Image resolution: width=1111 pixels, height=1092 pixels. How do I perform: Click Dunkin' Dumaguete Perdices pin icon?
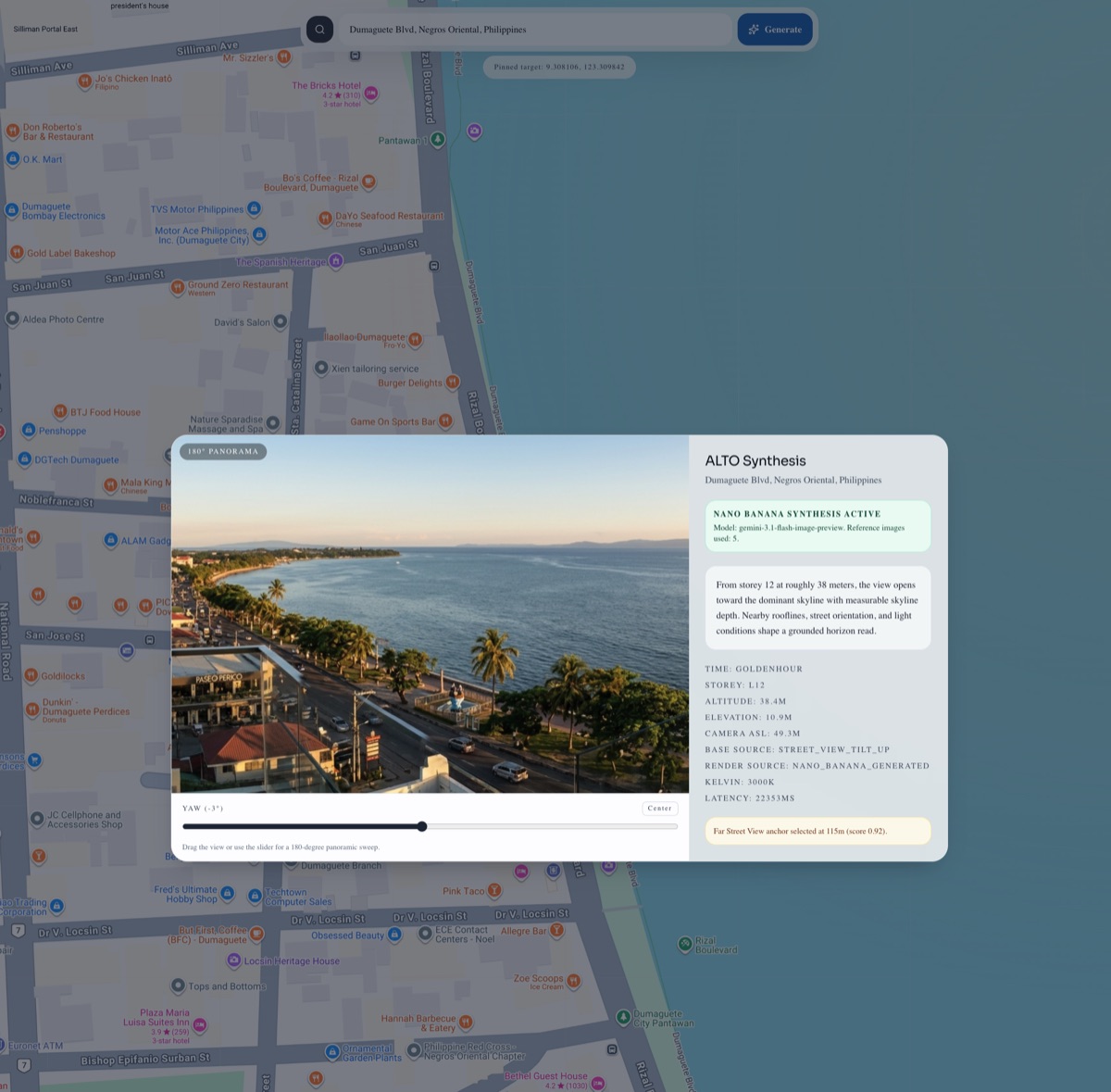click(32, 710)
